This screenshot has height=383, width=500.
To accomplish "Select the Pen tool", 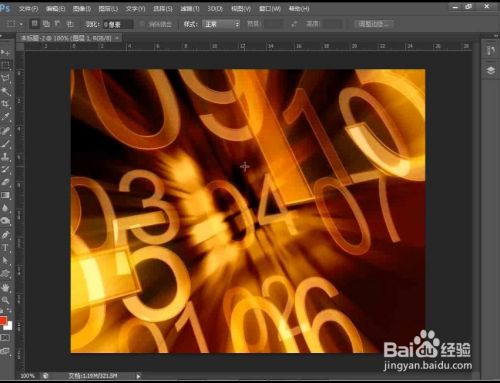I will 5,235.
